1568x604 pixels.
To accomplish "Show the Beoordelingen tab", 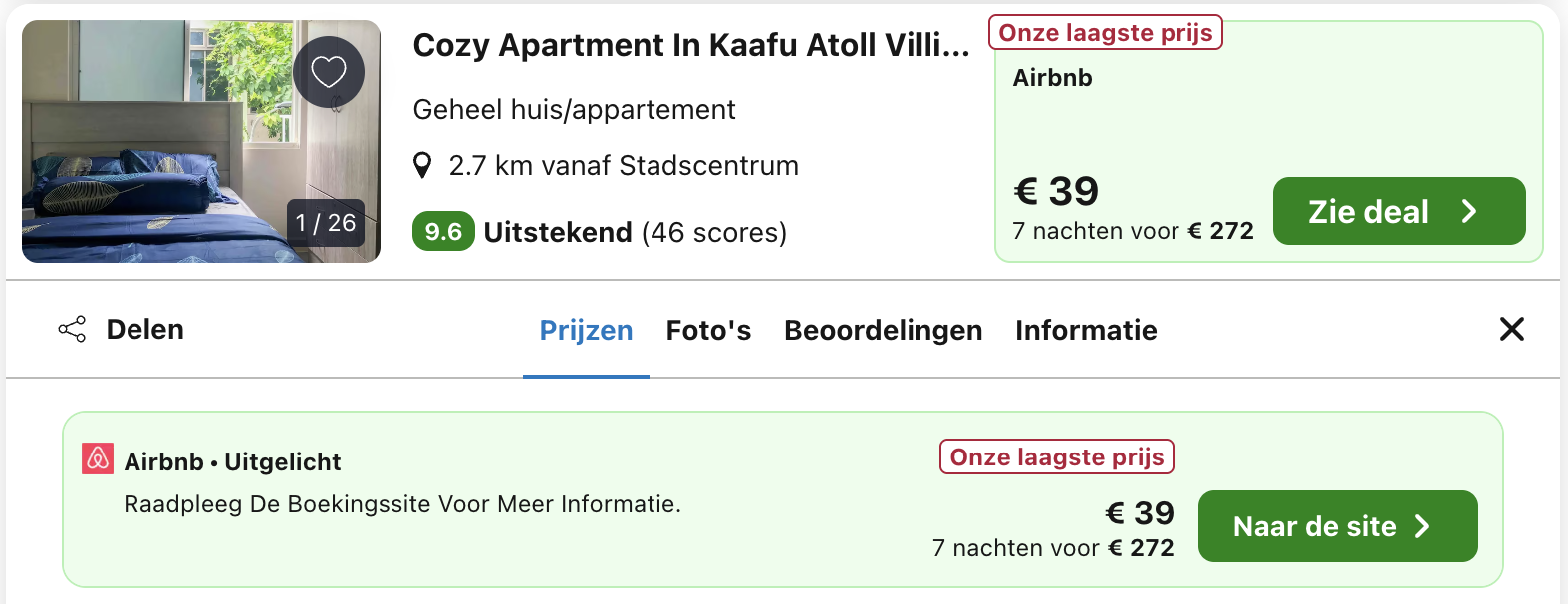I will pyautogui.click(x=883, y=331).
